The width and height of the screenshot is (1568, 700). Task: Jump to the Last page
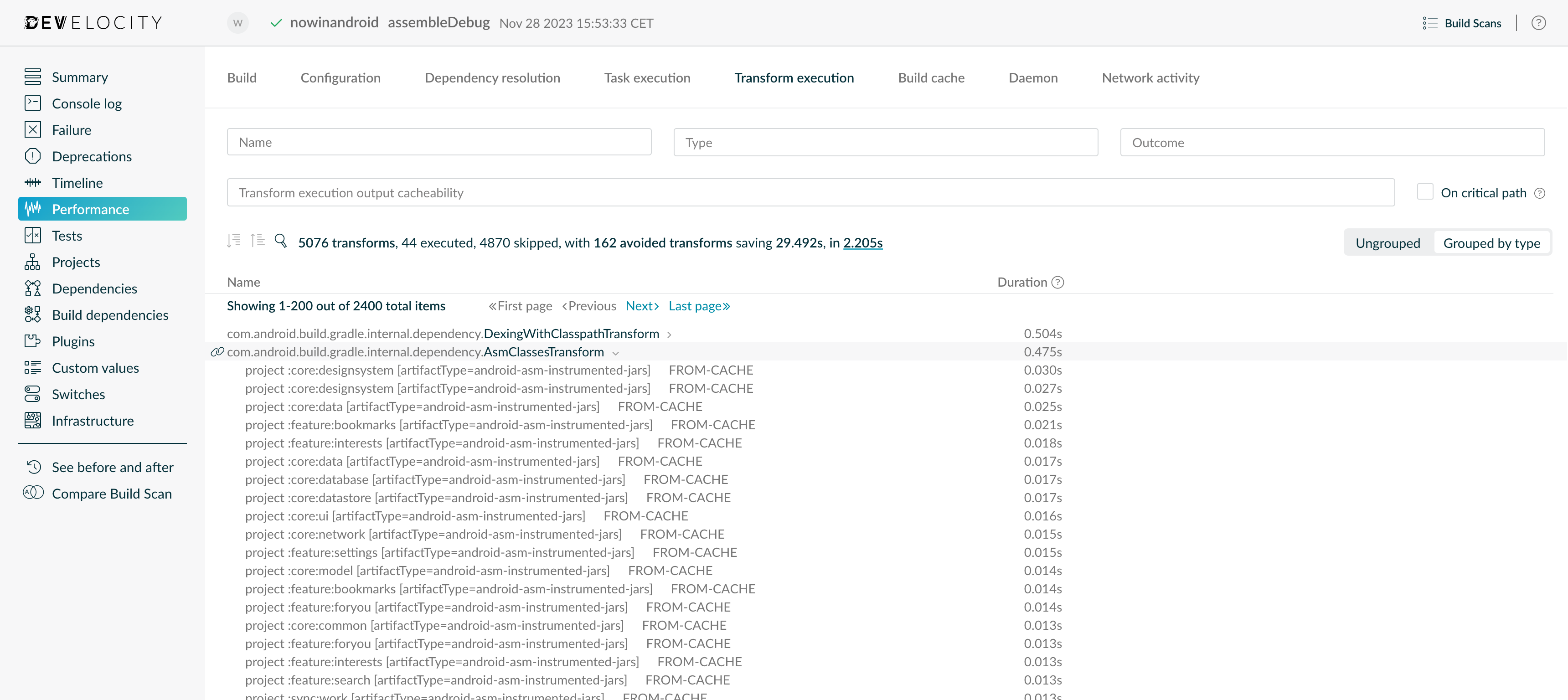tap(699, 305)
